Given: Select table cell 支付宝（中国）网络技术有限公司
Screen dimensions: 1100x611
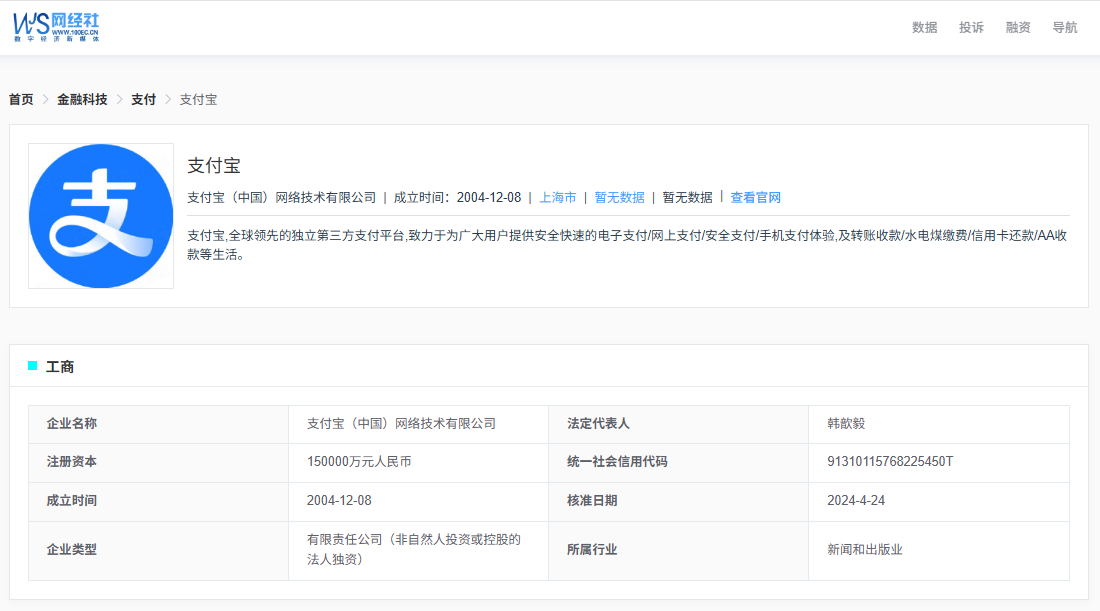Looking at the screenshot, I should click(x=418, y=424).
